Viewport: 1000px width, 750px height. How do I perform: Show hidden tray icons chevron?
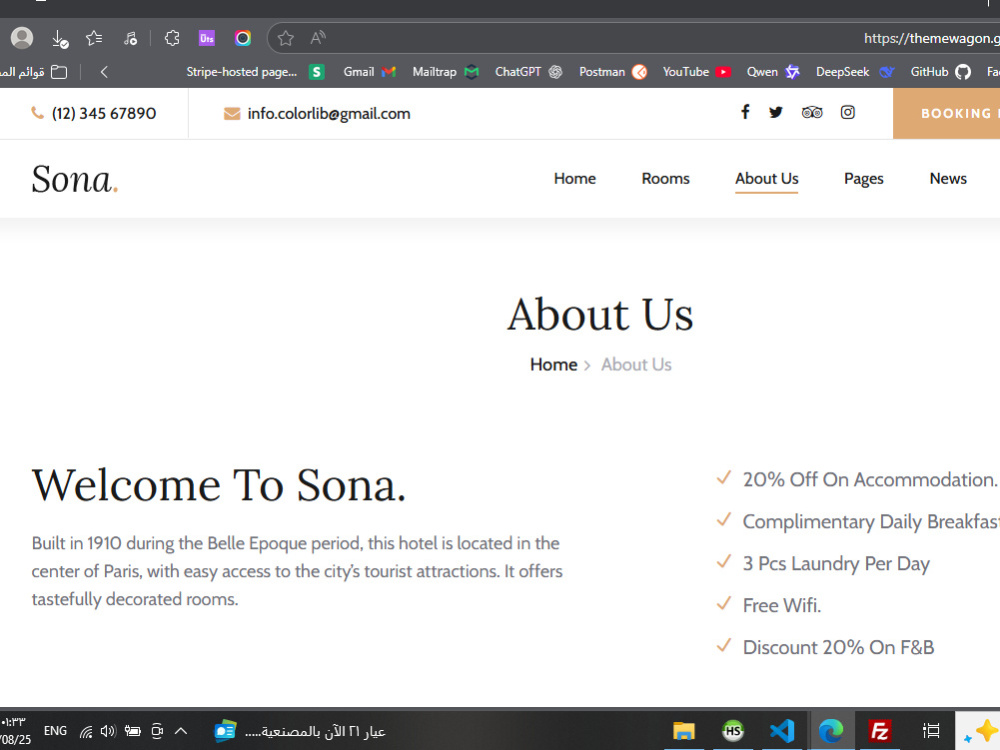tap(181, 731)
